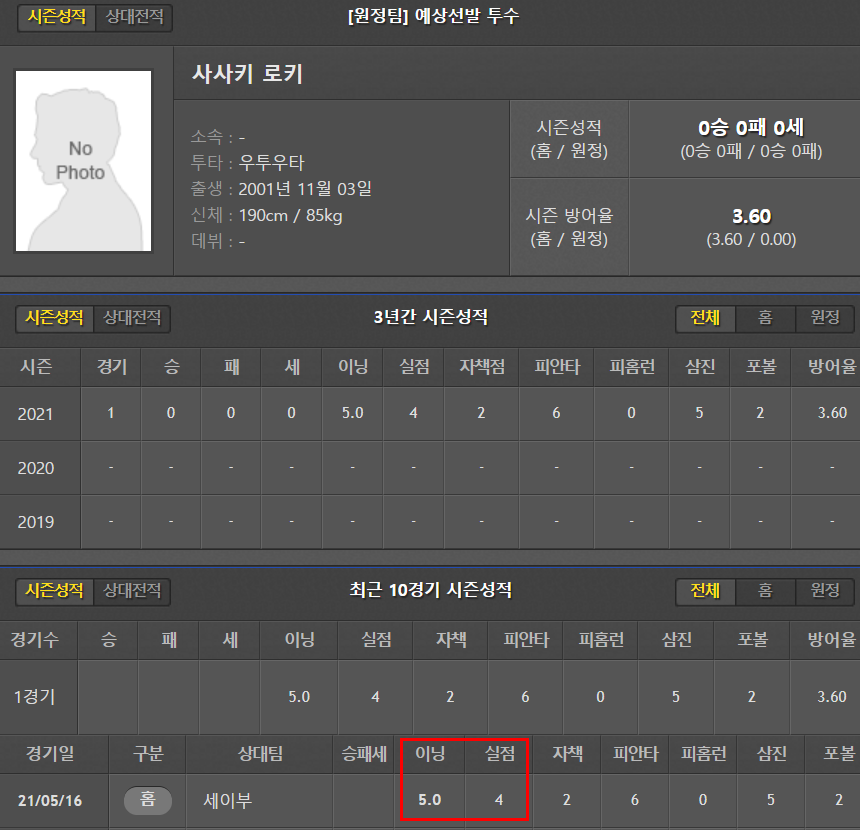Select 시즌성적 tab in 3년간 시즌성적 section
Viewport: 860px width, 830px height.
[54, 318]
